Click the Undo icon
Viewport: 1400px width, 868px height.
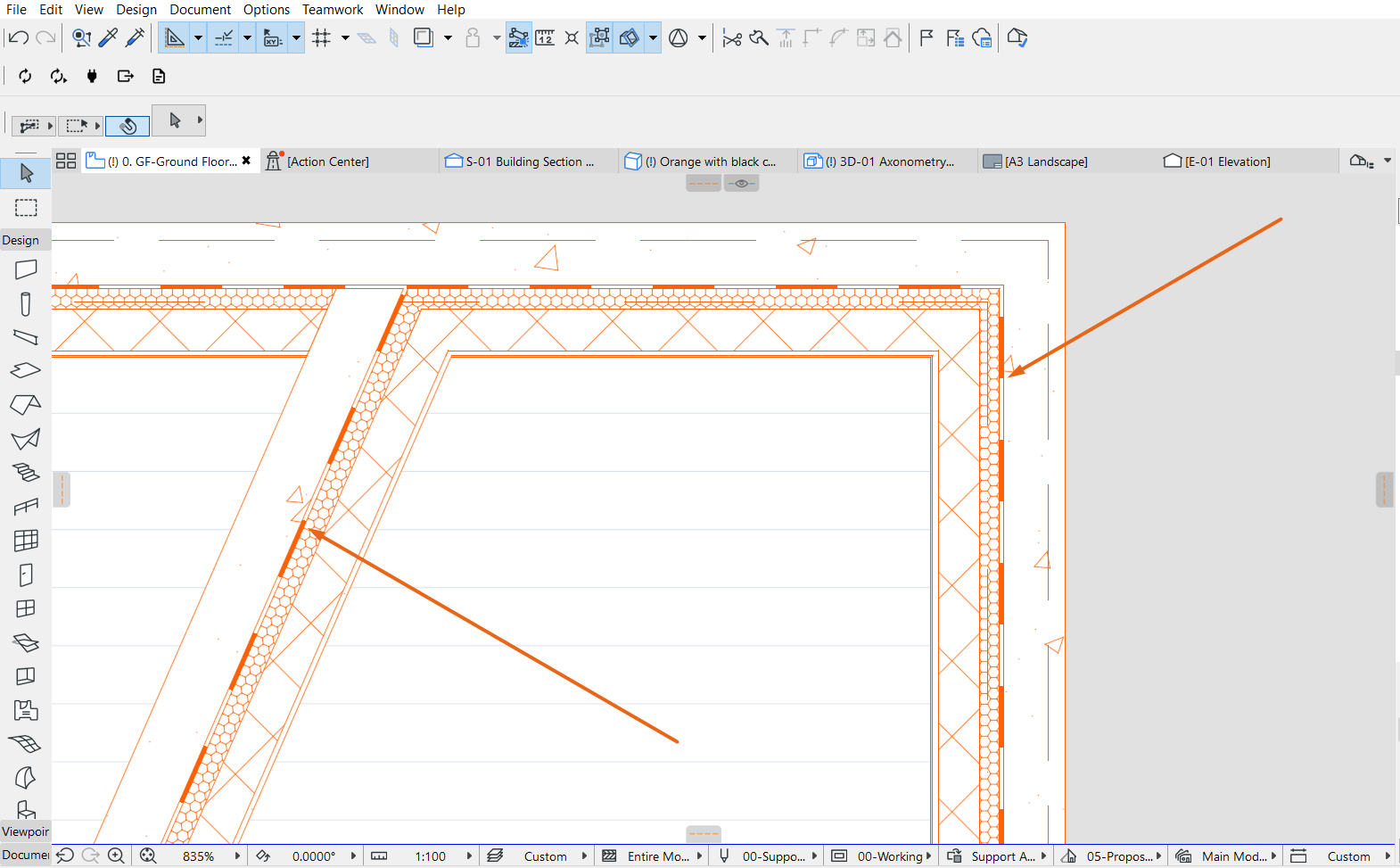pyautogui.click(x=19, y=37)
